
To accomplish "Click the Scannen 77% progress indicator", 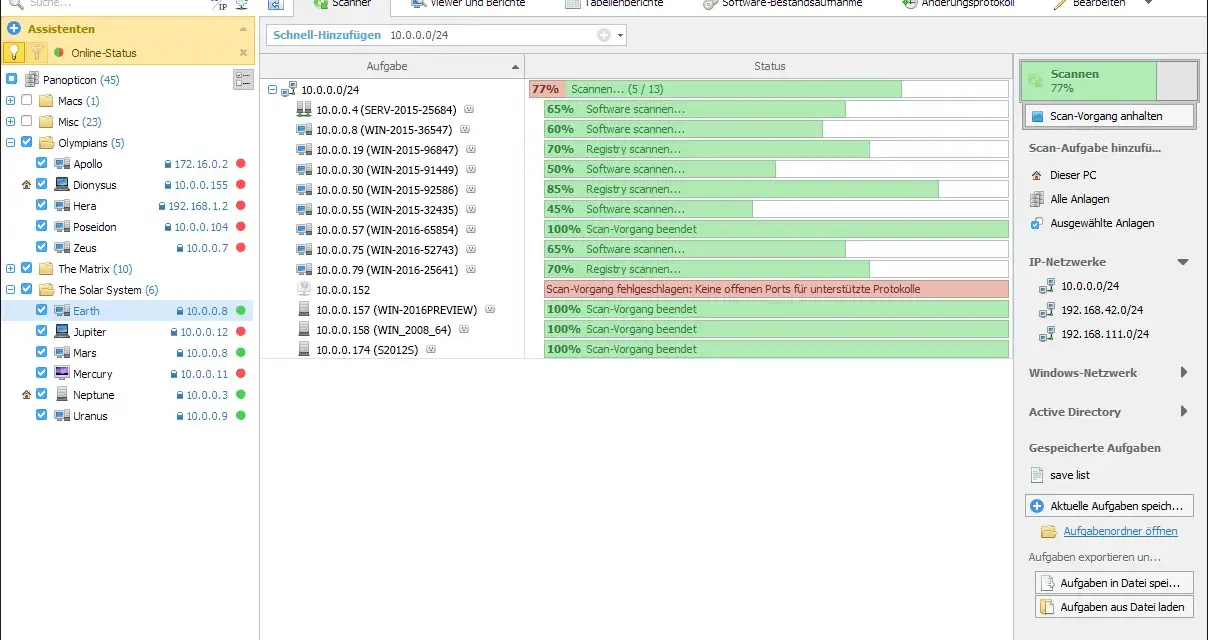I will [x=1108, y=81].
